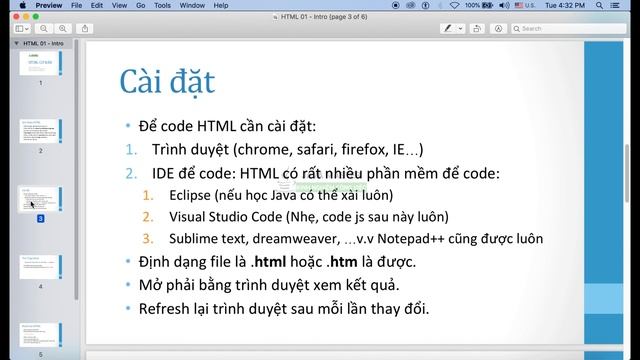Select page 4 thumbnail
Image resolution: width=640 pixels, height=360 pixels.
[x=40, y=267]
